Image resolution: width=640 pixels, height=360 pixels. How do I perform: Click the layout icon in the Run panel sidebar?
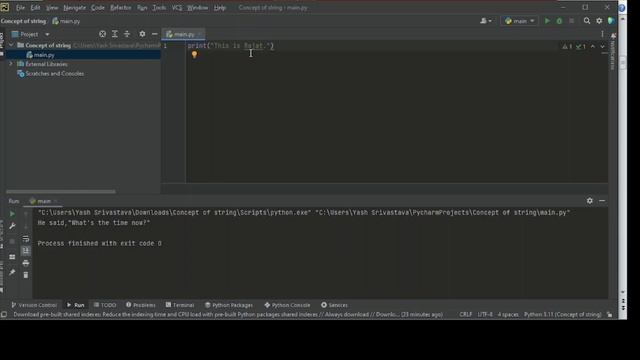tap(12, 257)
